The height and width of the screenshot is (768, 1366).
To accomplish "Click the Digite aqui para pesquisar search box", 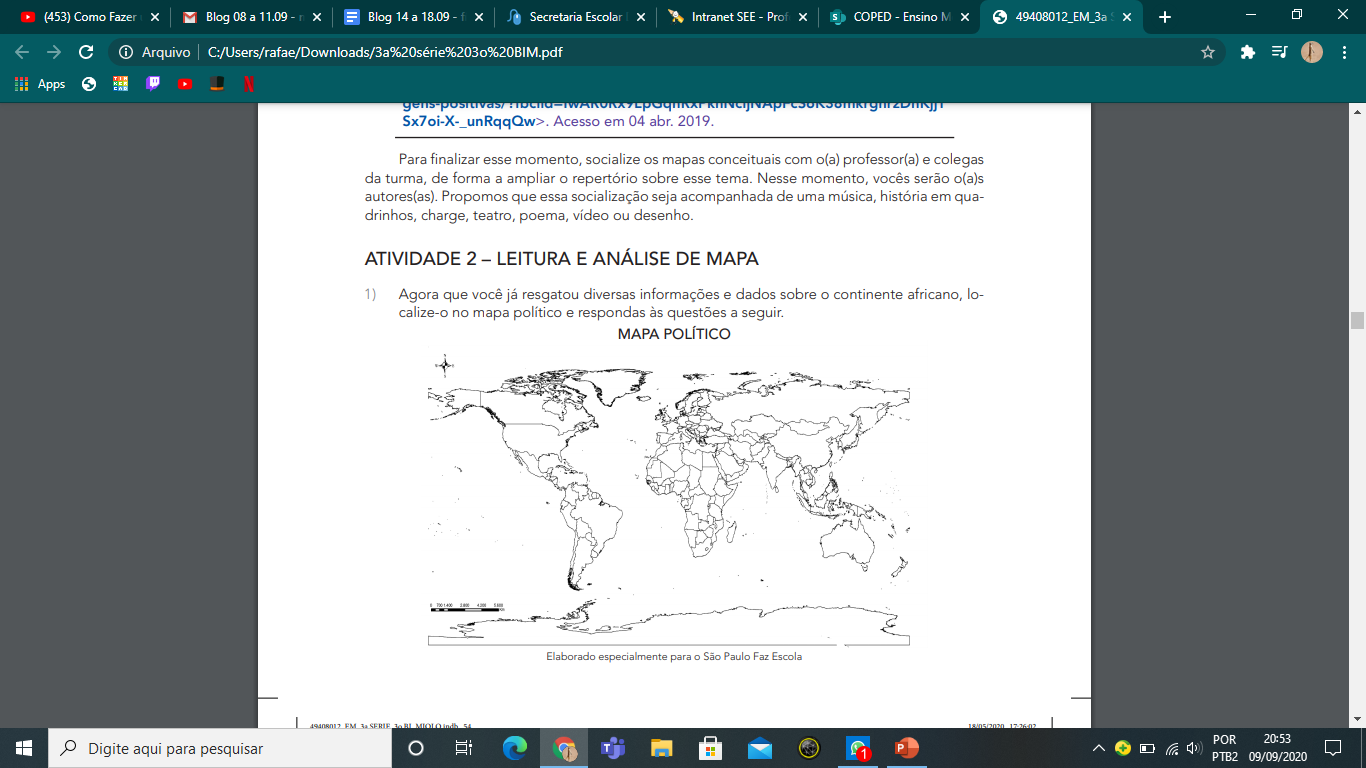I will (x=219, y=748).
